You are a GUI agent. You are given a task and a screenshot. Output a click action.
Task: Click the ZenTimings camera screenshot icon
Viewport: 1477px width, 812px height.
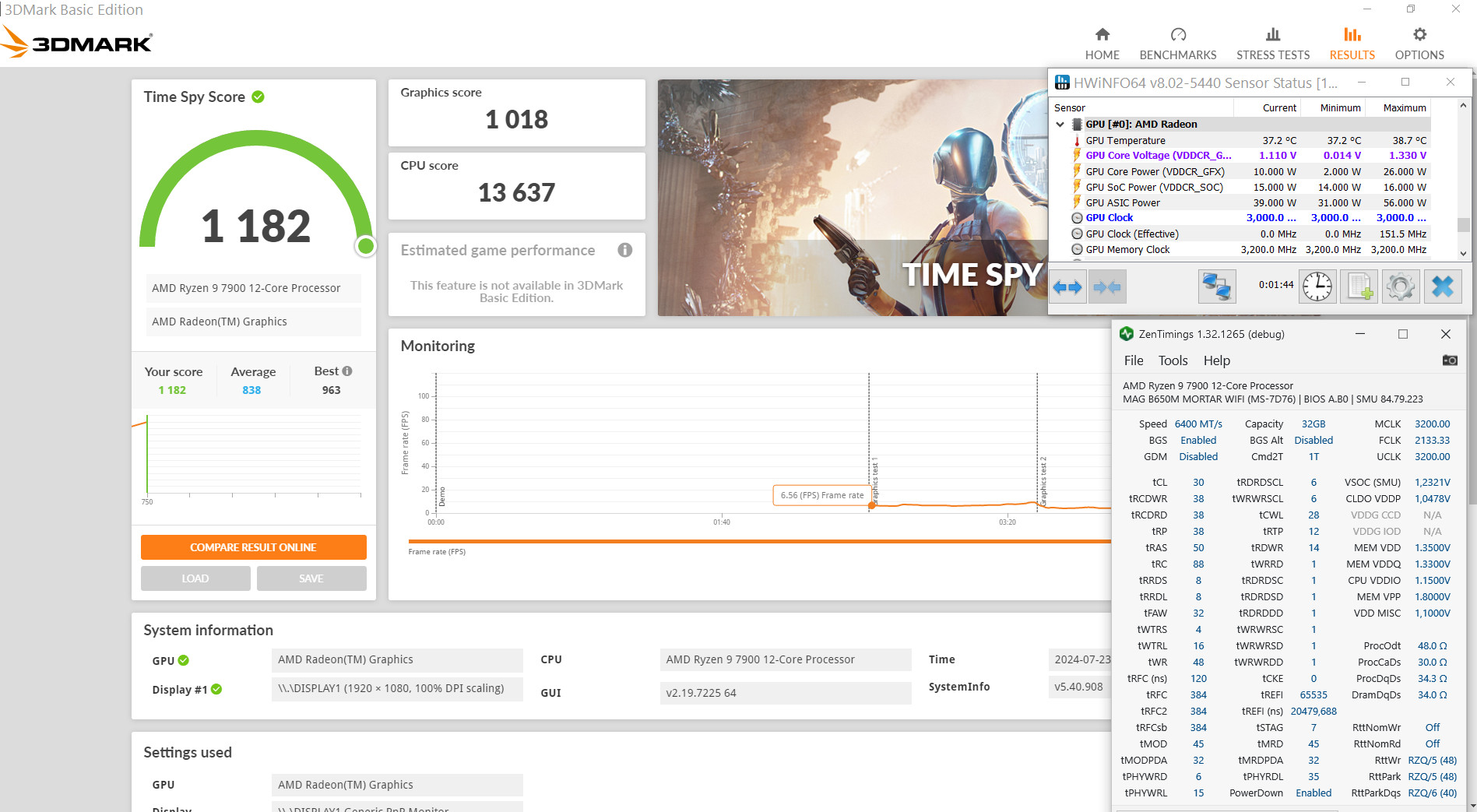coord(1450,360)
